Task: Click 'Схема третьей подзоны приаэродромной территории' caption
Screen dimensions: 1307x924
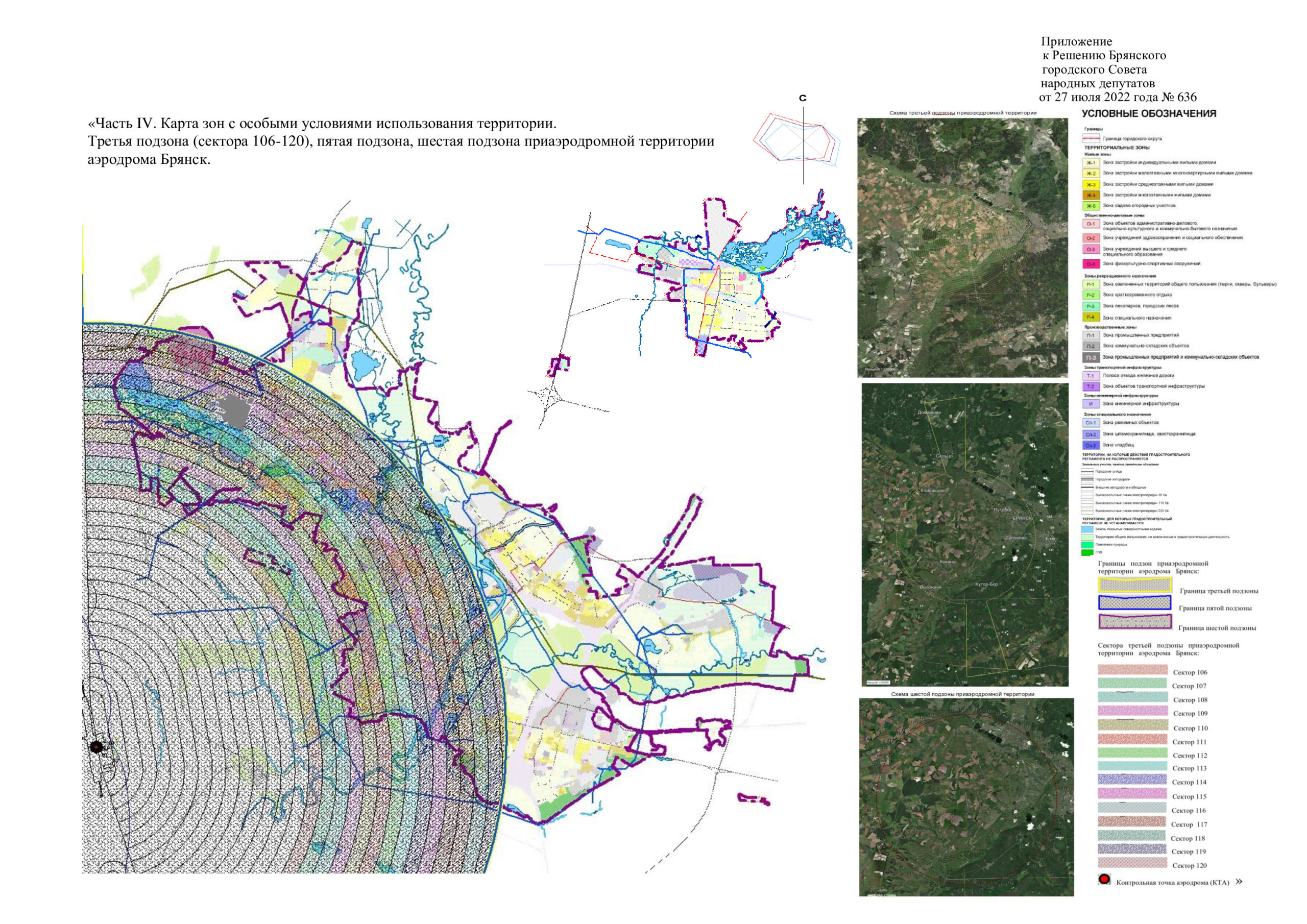Action: tap(962, 113)
